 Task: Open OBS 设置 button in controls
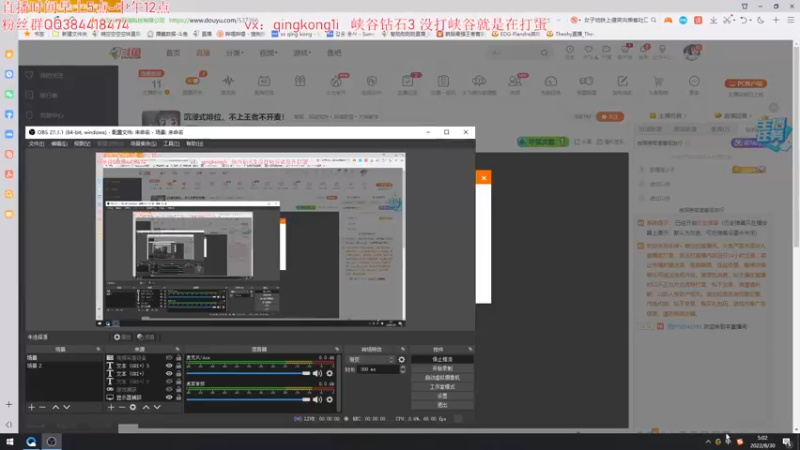tap(442, 396)
